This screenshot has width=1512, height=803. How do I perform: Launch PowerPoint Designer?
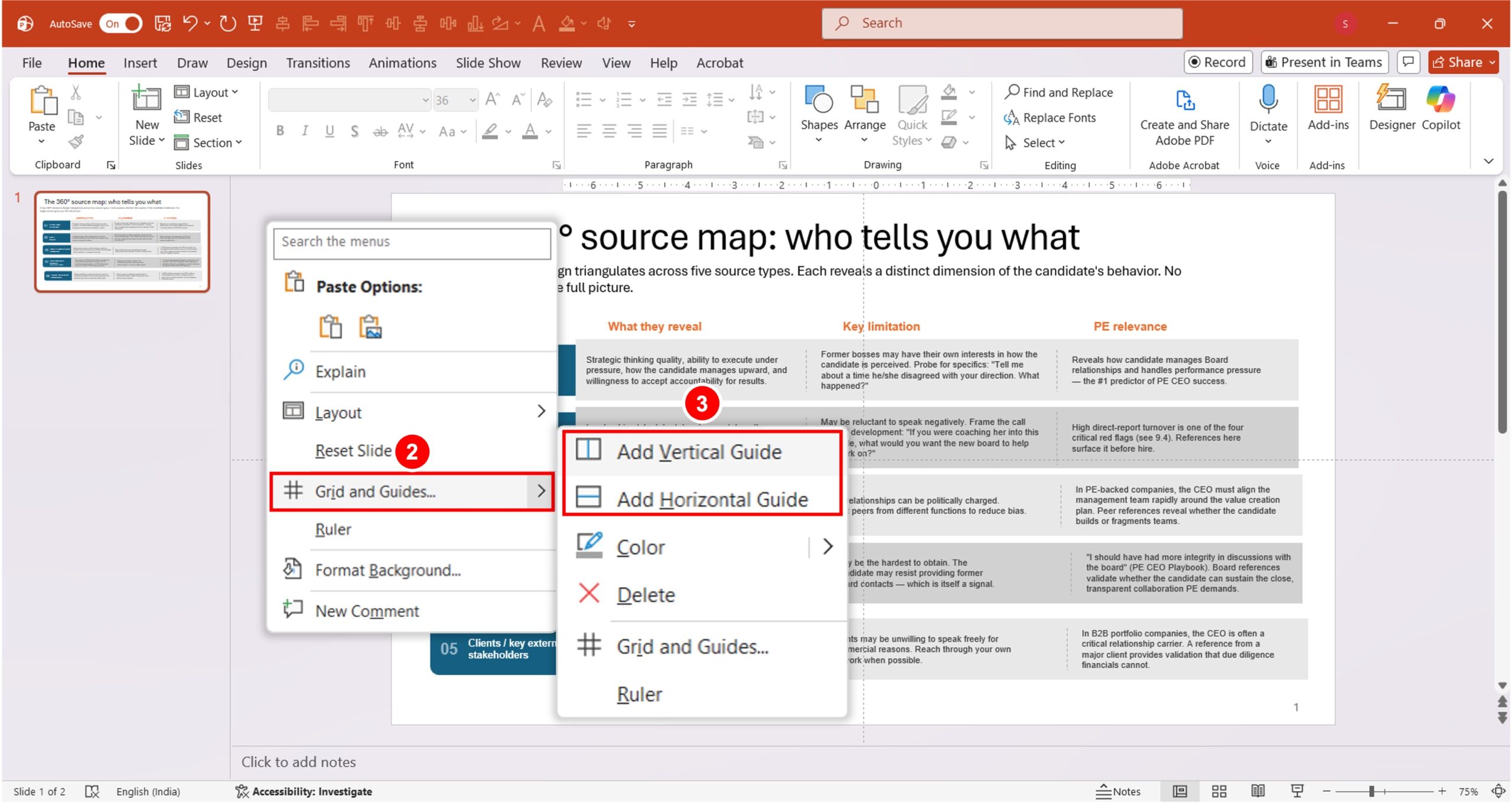[x=1392, y=109]
